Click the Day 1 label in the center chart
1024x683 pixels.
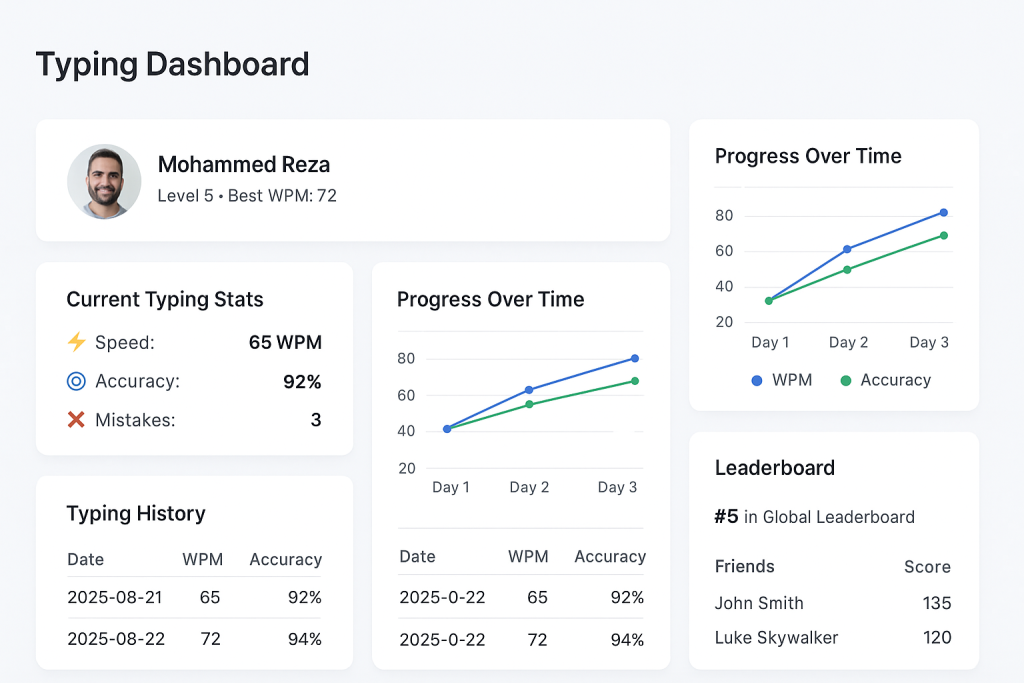point(451,487)
